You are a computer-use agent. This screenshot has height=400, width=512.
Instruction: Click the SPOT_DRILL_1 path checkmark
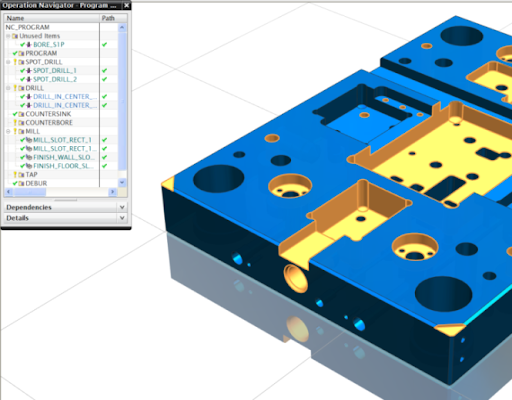click(105, 71)
